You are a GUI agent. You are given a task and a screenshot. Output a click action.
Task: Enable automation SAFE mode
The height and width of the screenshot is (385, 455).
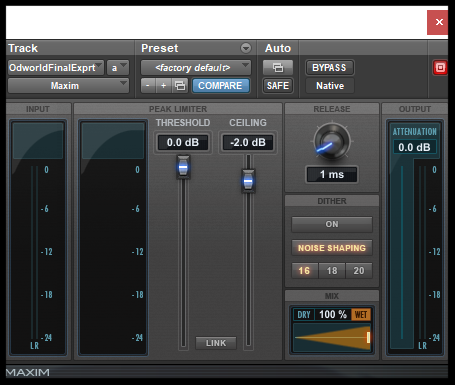click(x=278, y=86)
